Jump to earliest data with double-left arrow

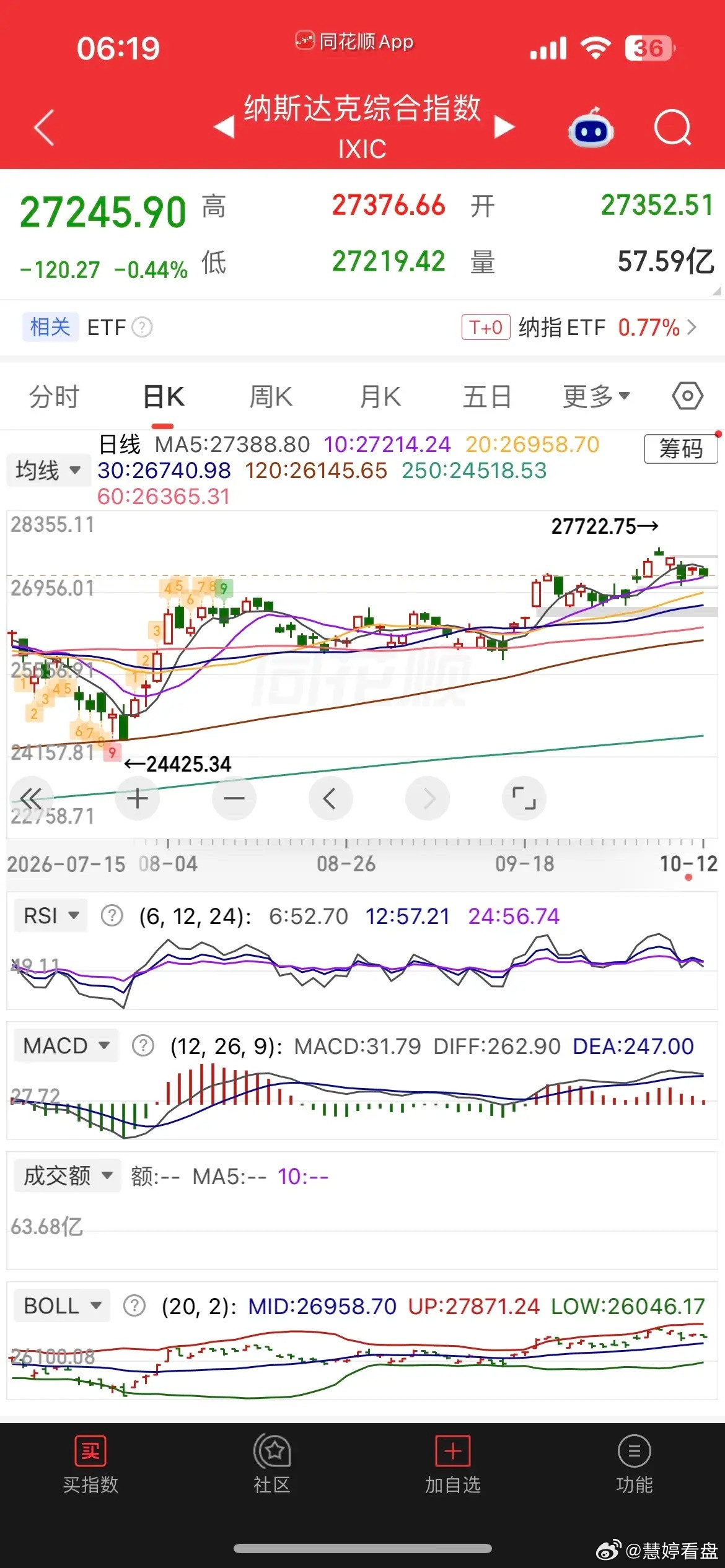coord(31,798)
